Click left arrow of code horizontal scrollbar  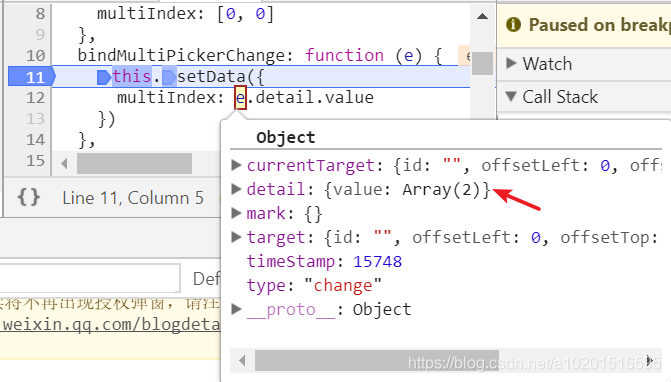pyautogui.click(x=65, y=163)
